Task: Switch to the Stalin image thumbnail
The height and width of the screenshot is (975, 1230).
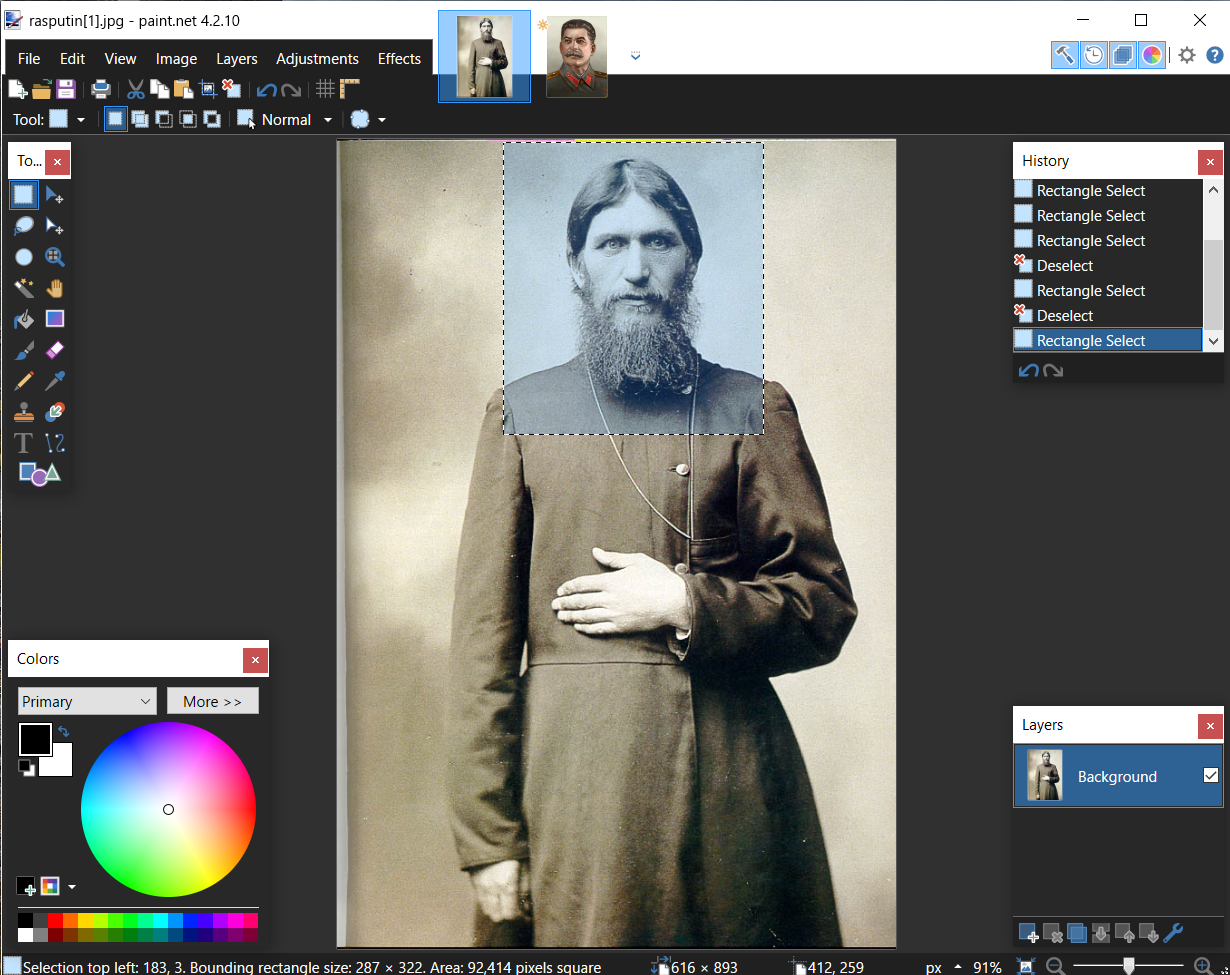Action: click(x=576, y=57)
